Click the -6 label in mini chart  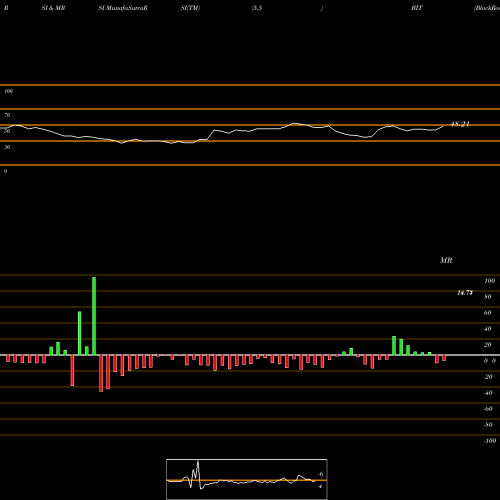[320, 474]
